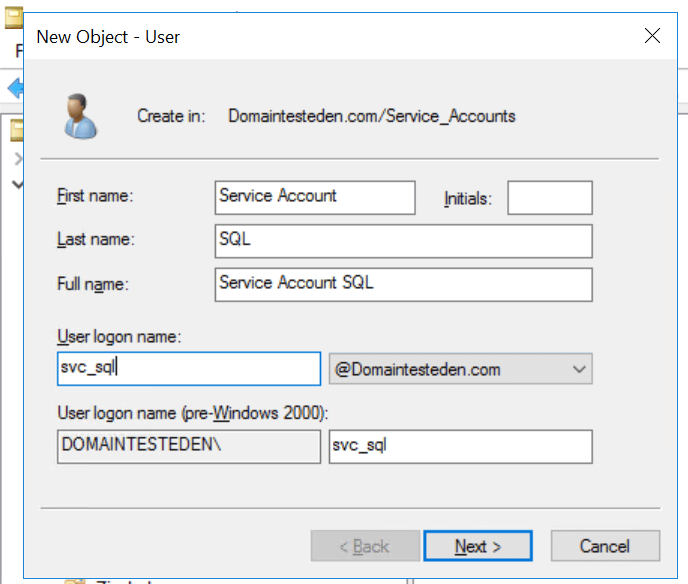Click the First name input field
Viewport: 688px width, 584px height.
click(x=315, y=197)
